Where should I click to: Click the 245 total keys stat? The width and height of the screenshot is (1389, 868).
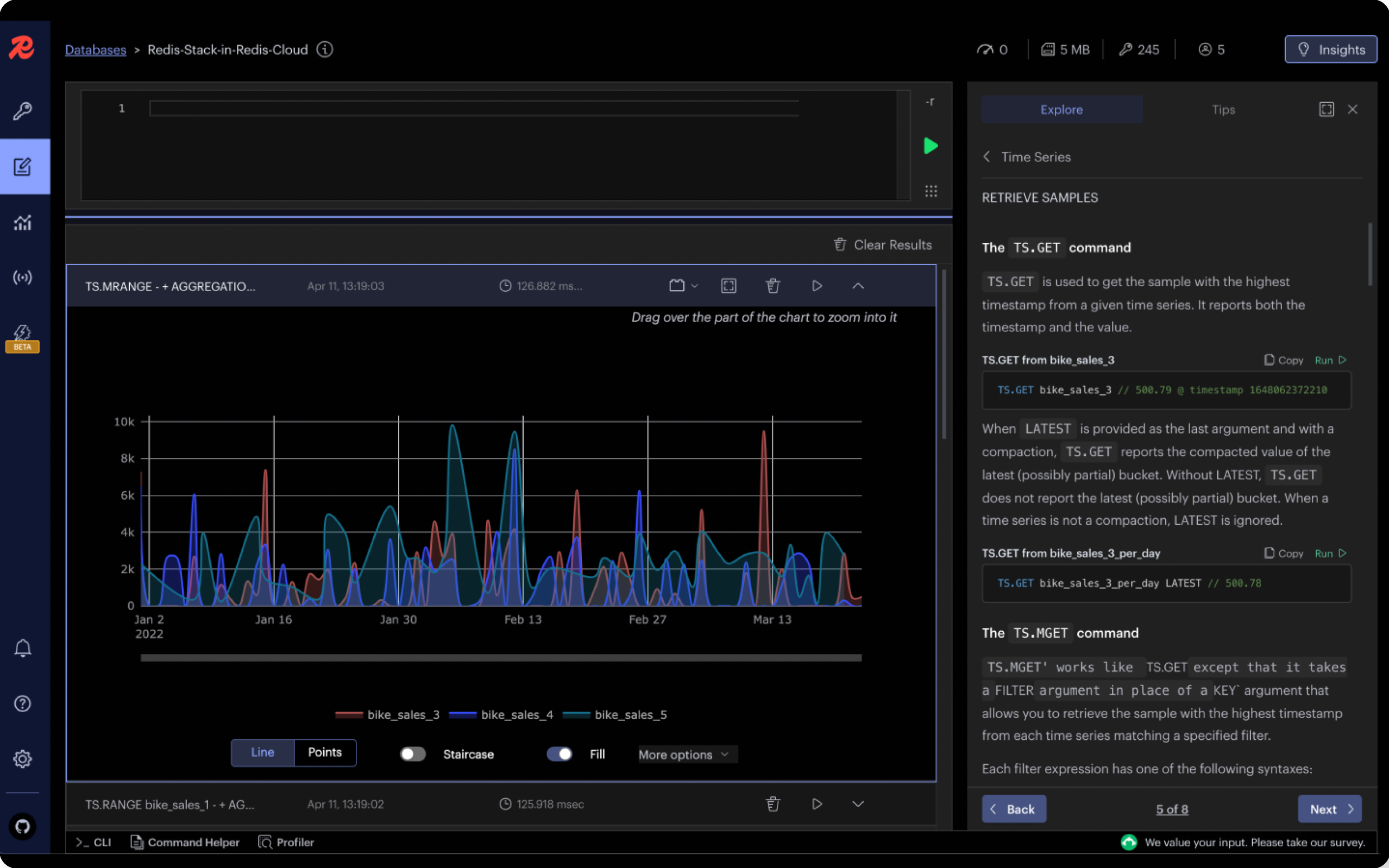tap(1139, 49)
